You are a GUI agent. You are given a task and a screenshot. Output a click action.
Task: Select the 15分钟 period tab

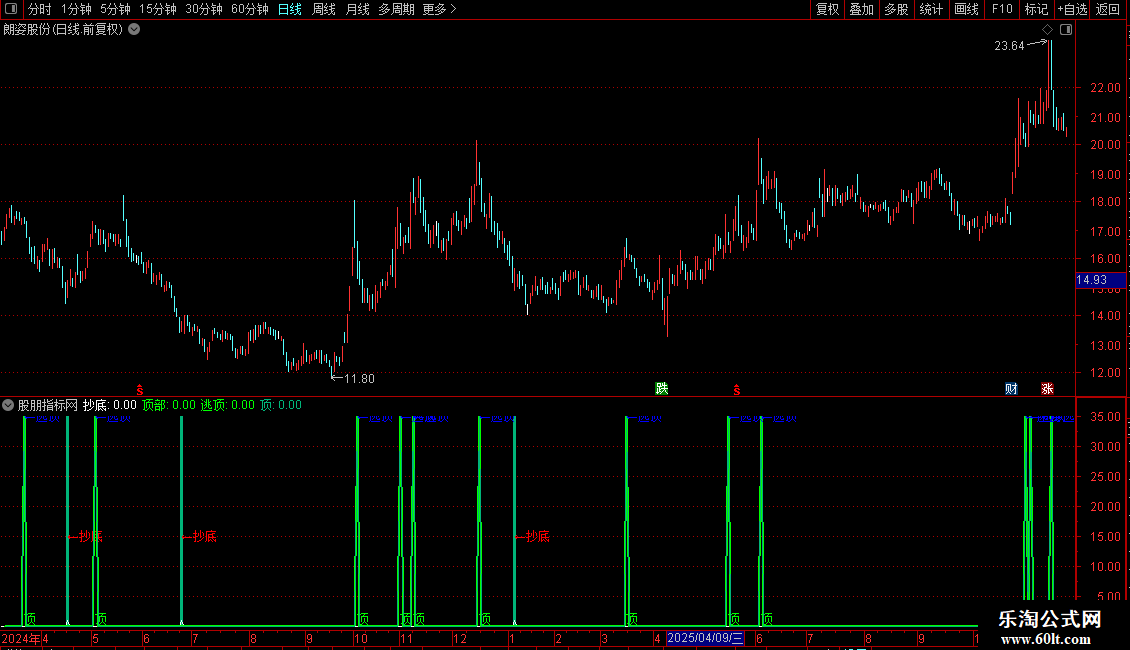tap(157, 9)
